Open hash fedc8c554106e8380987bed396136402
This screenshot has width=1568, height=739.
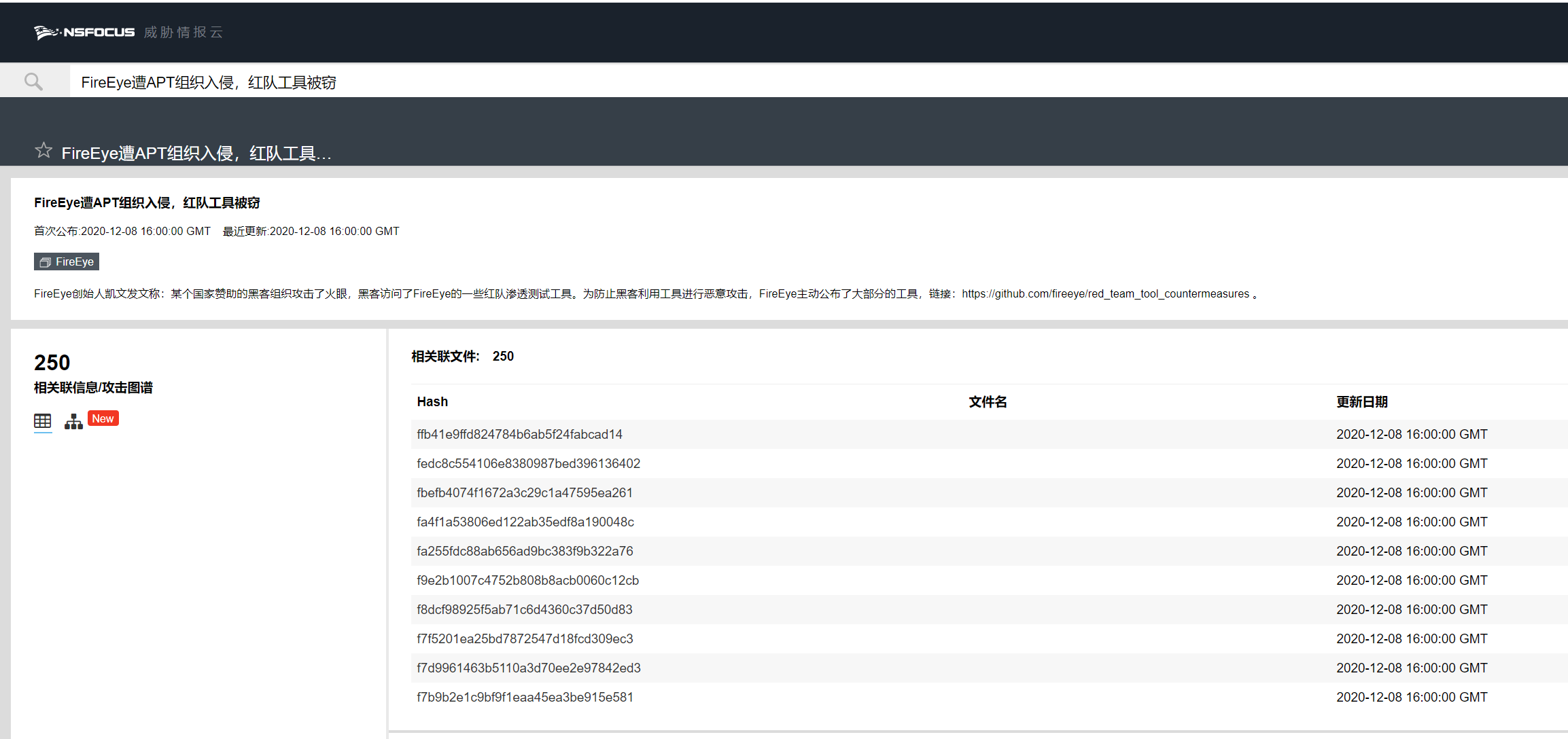(528, 463)
